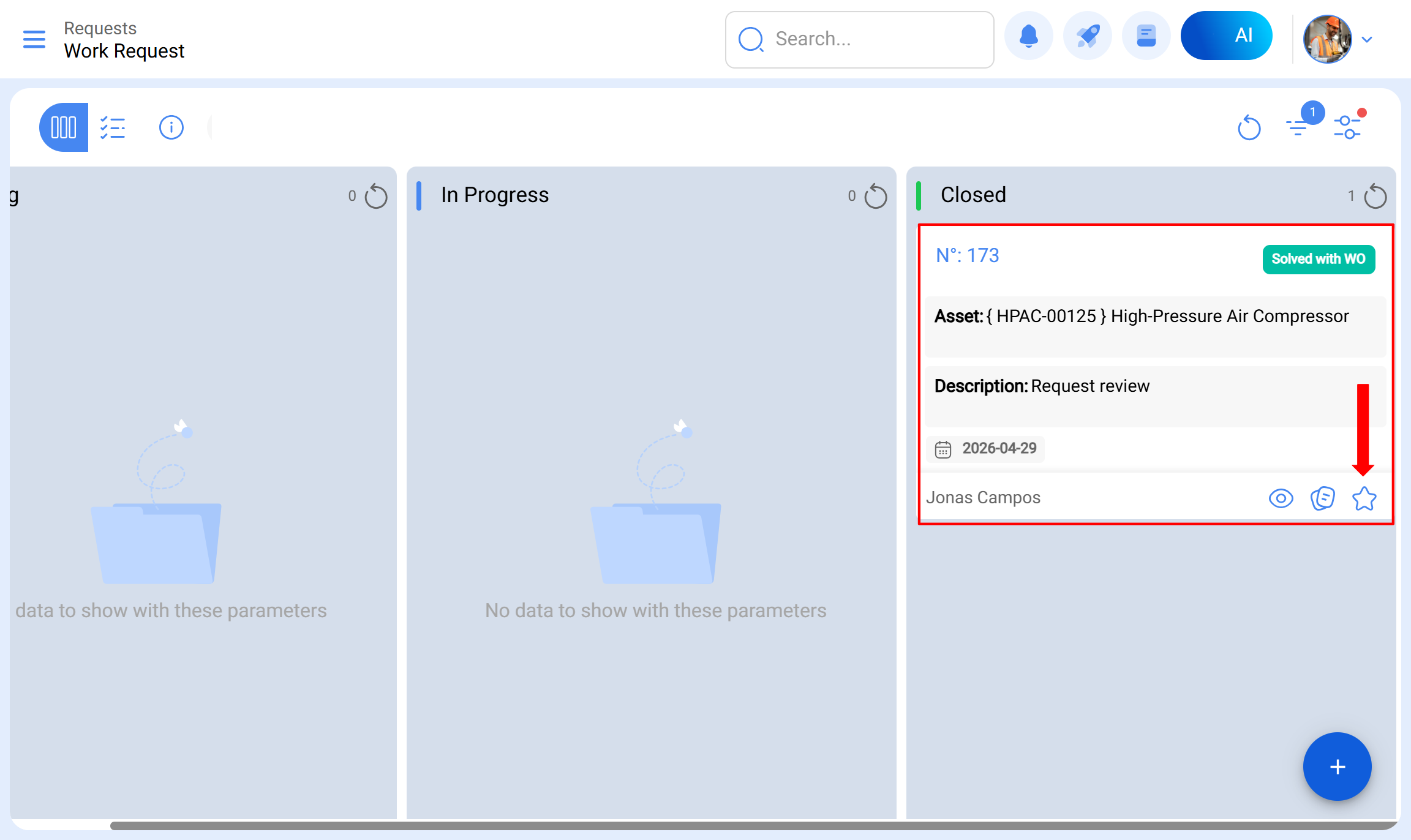Click the AI assistant button
Viewport: 1411px width, 840px height.
point(1226,36)
